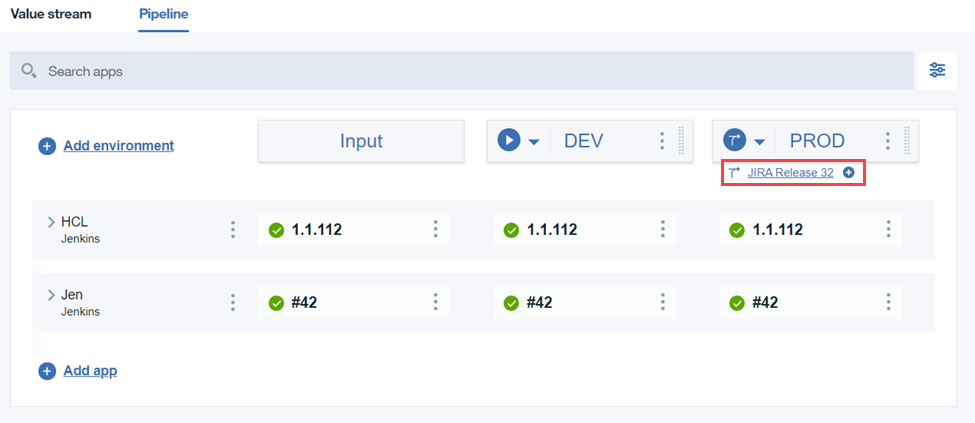Click green check on HCL PROD version

tap(737, 230)
